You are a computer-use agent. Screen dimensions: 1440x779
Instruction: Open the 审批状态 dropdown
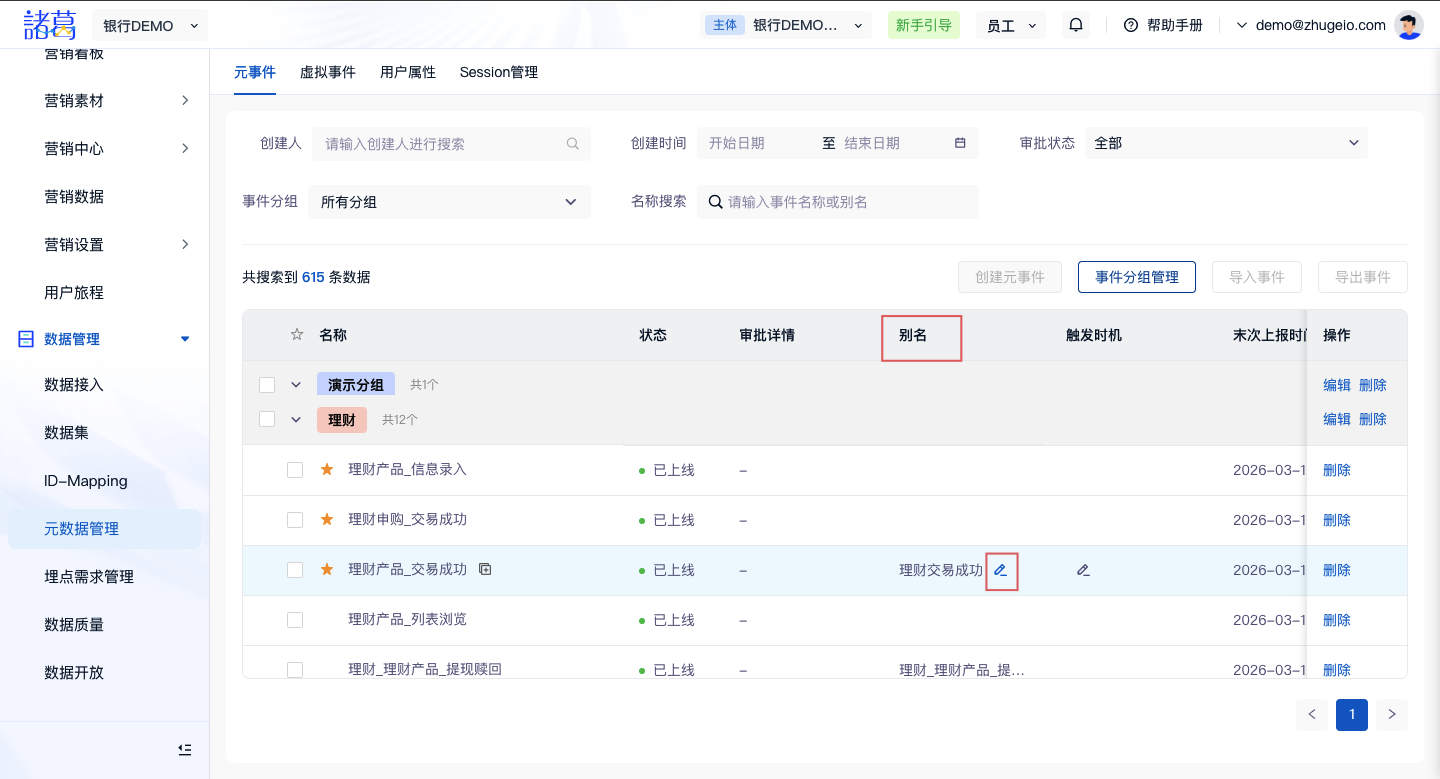coord(1226,143)
